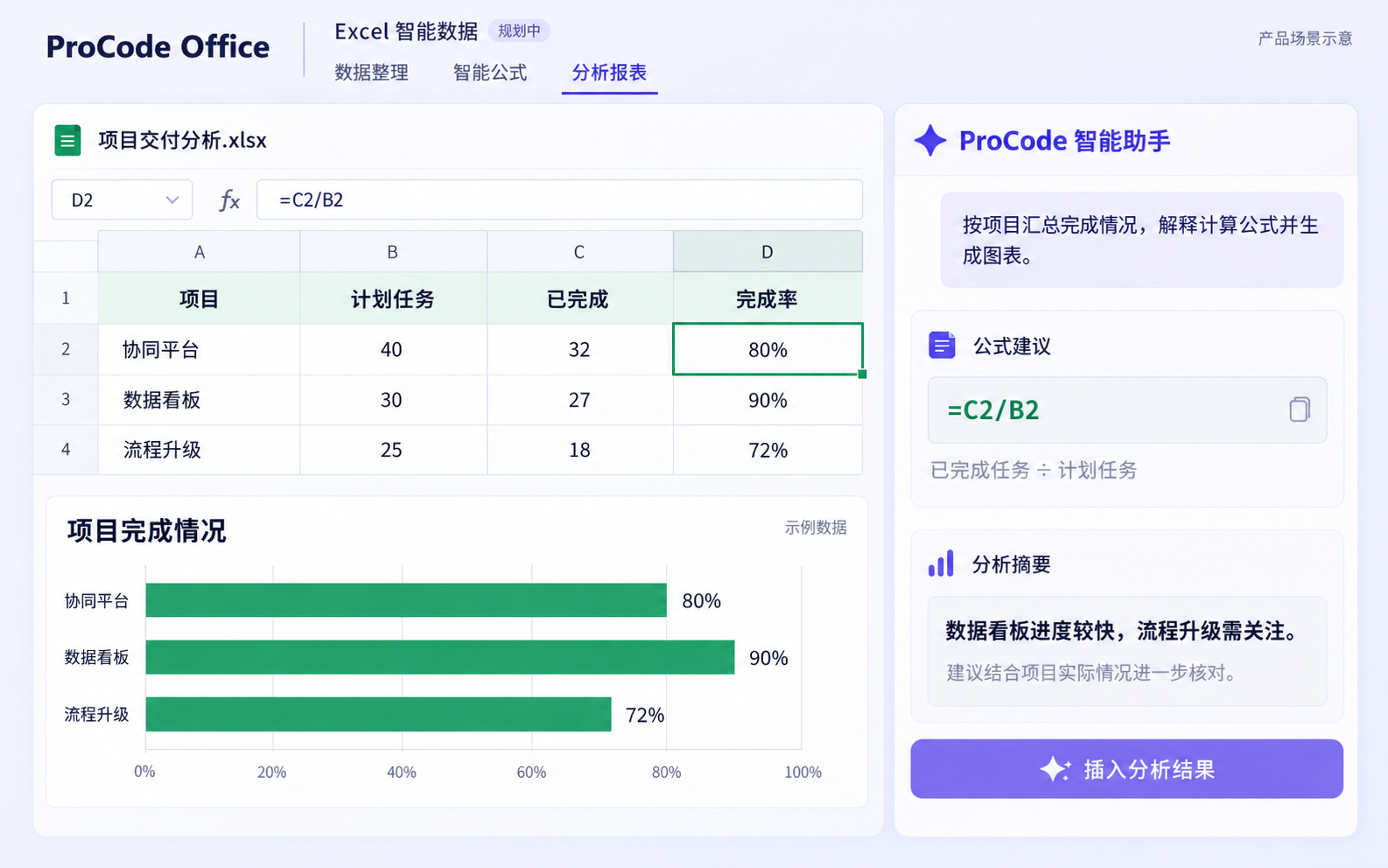1388x868 pixels.
Task: Click the 插入分析结果 button
Action: 1126,769
